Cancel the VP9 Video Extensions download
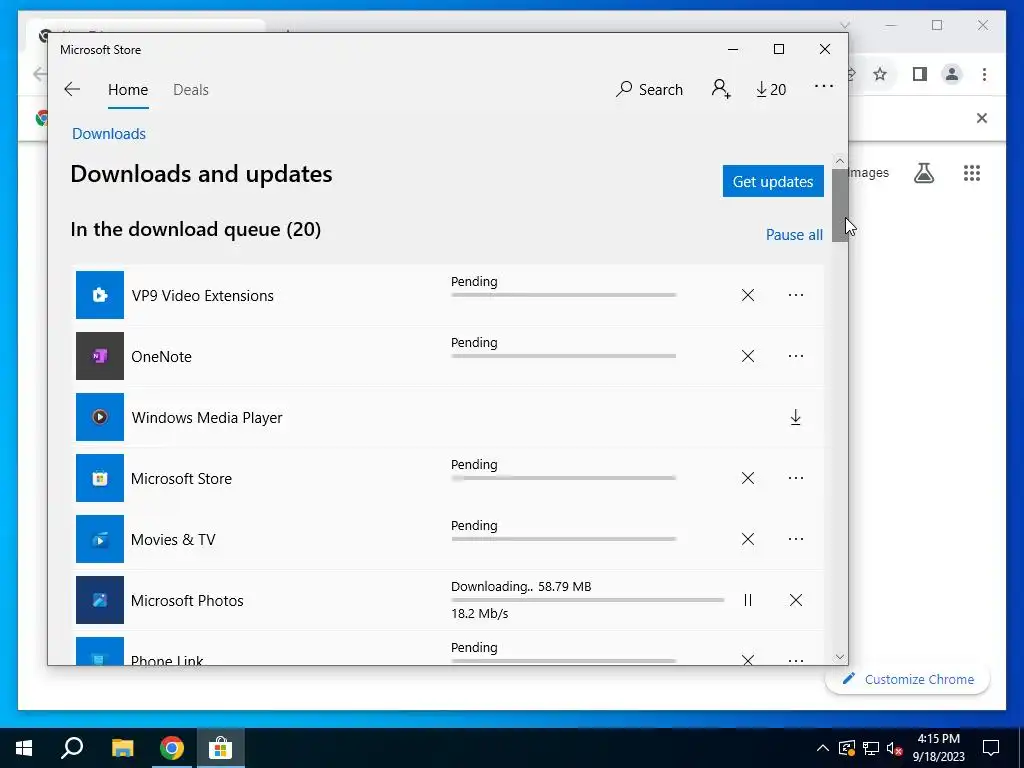The width and height of the screenshot is (1024, 768). 748,295
